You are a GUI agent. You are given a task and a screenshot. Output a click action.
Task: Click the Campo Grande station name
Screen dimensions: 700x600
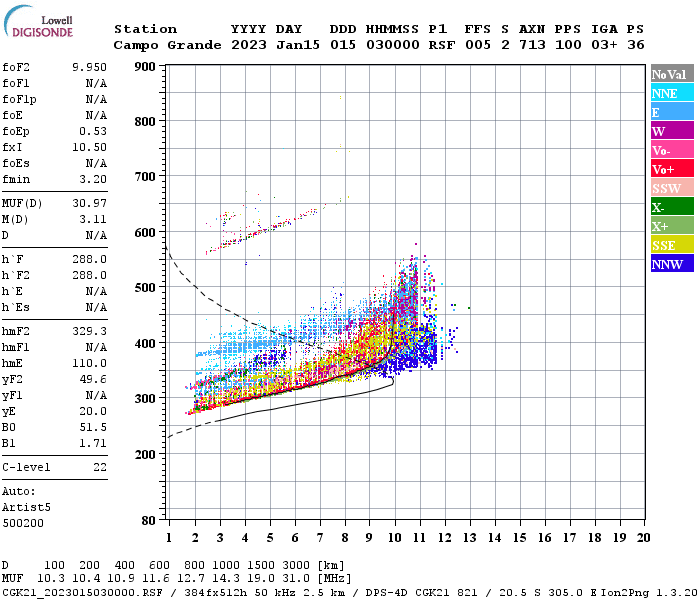pyautogui.click(x=167, y=45)
